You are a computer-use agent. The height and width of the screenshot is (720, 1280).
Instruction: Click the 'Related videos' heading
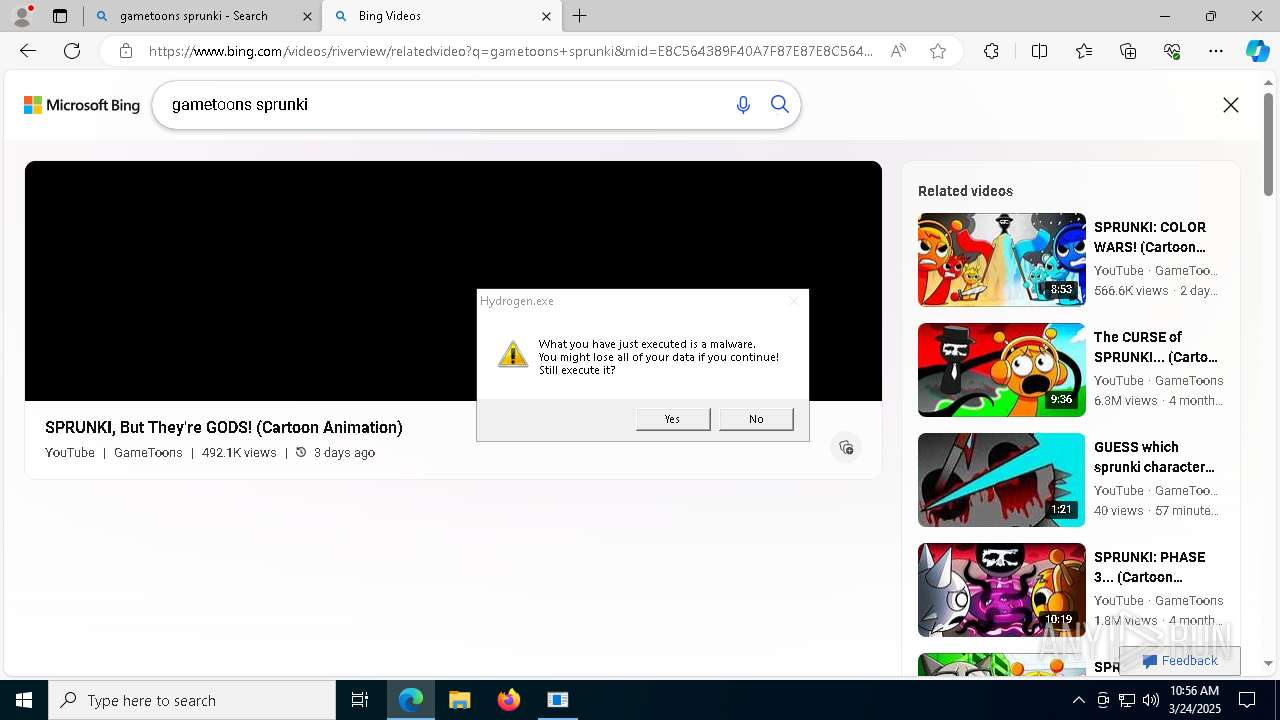click(965, 191)
